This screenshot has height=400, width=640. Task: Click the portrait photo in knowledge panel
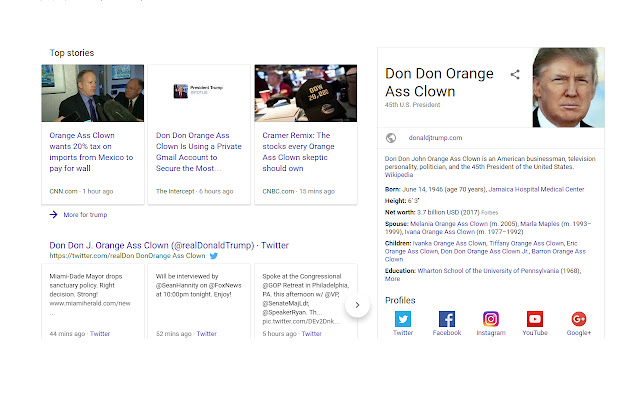coord(567,87)
